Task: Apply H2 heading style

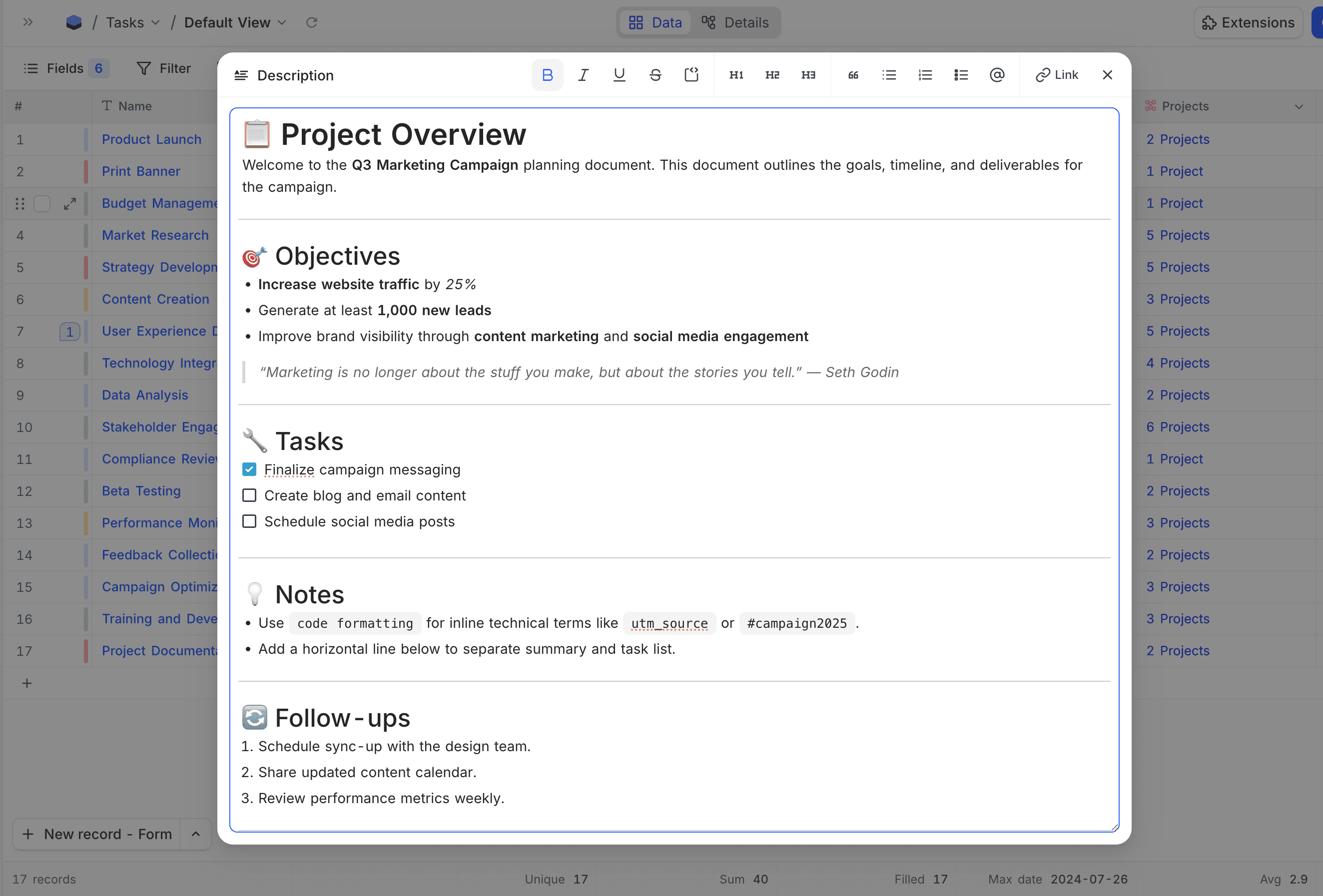Action: 772,75
